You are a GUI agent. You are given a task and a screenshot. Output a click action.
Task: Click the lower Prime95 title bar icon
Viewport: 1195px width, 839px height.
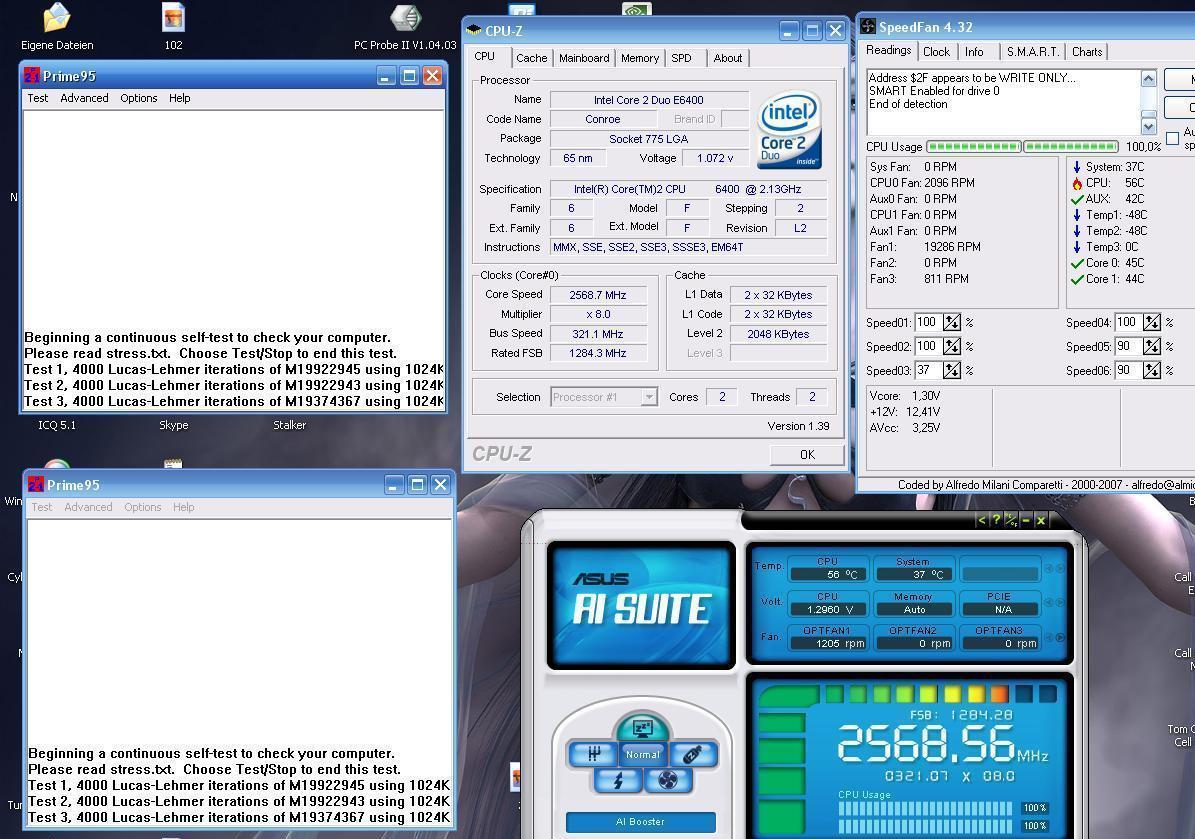point(36,485)
